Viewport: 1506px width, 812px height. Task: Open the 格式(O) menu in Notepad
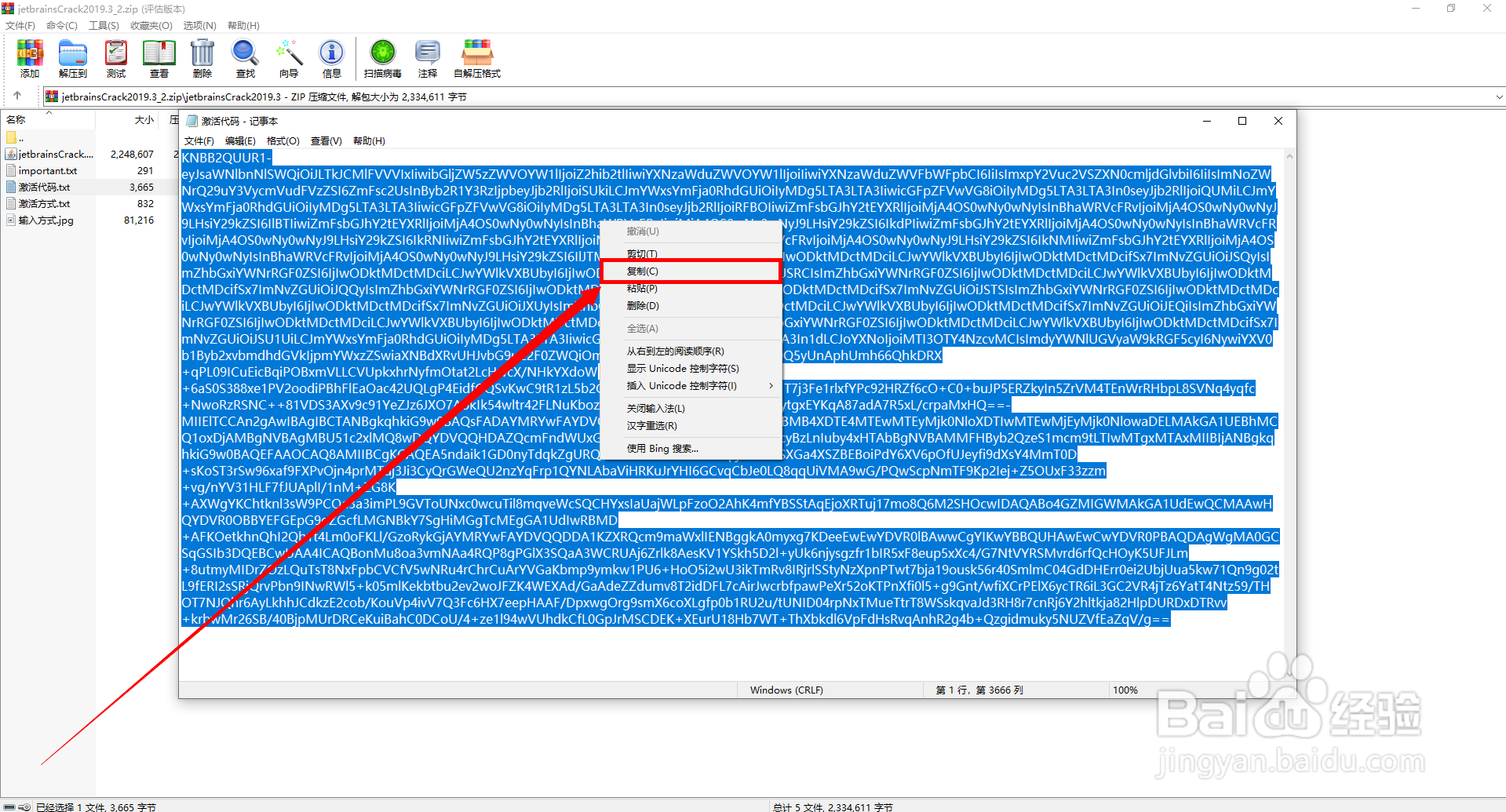point(283,140)
